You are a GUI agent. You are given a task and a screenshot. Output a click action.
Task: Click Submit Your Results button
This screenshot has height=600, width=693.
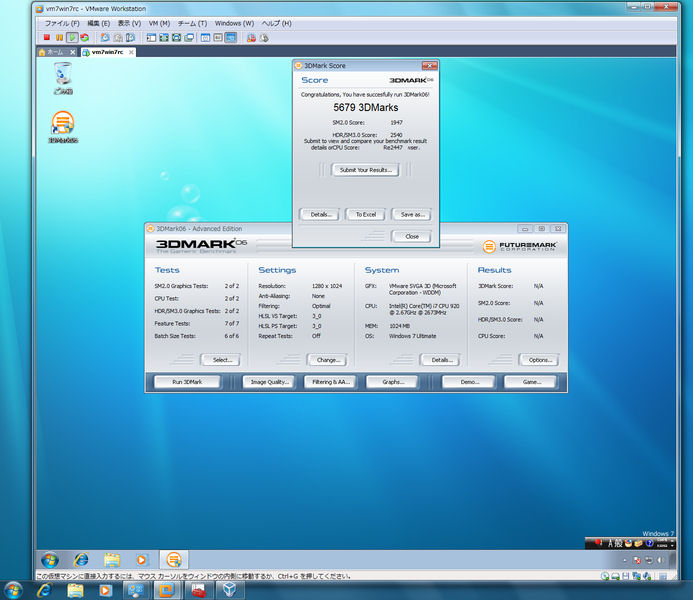tap(366, 170)
